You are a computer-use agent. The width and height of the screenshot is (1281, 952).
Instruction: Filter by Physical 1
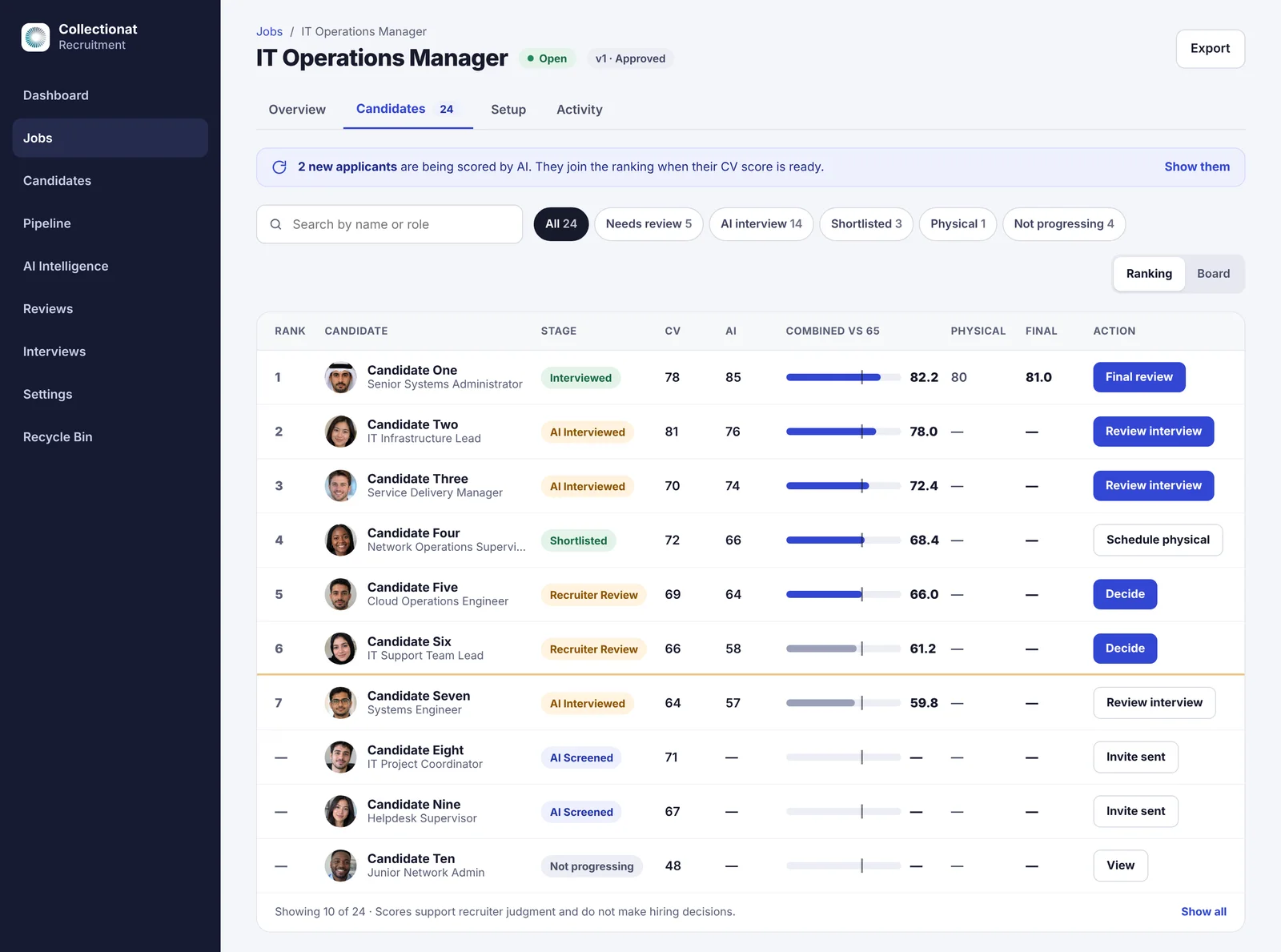[x=958, y=224]
